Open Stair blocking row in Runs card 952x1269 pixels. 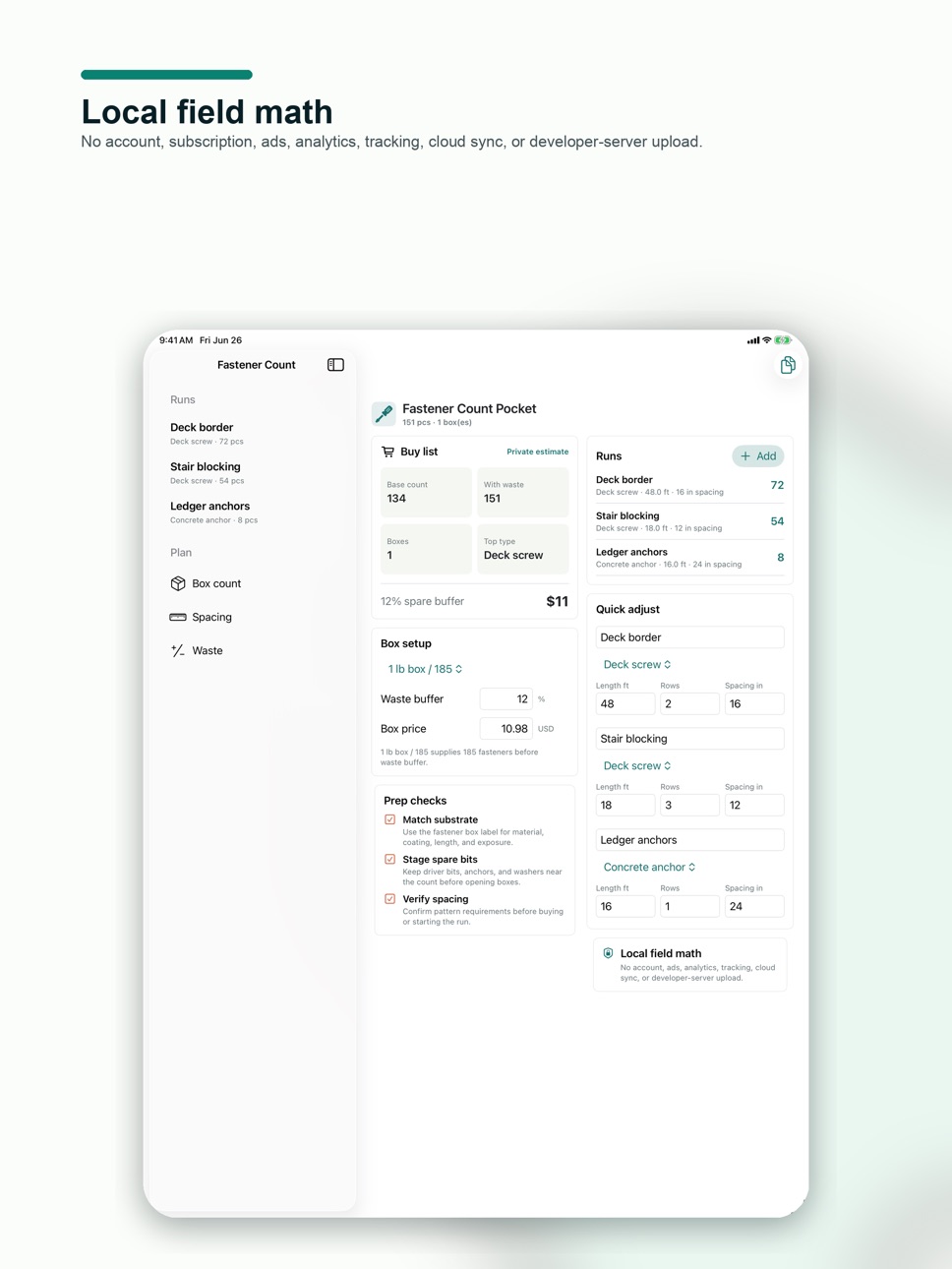[x=689, y=521]
